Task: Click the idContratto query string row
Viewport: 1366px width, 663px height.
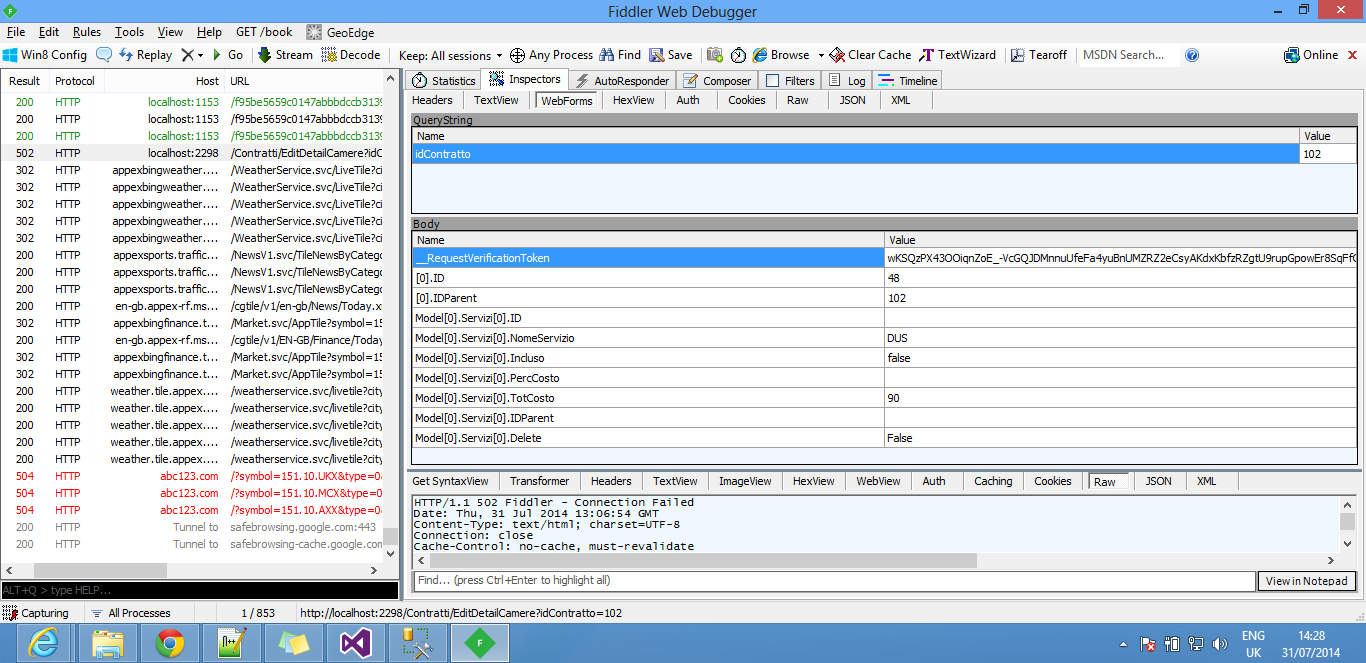Action: point(884,154)
